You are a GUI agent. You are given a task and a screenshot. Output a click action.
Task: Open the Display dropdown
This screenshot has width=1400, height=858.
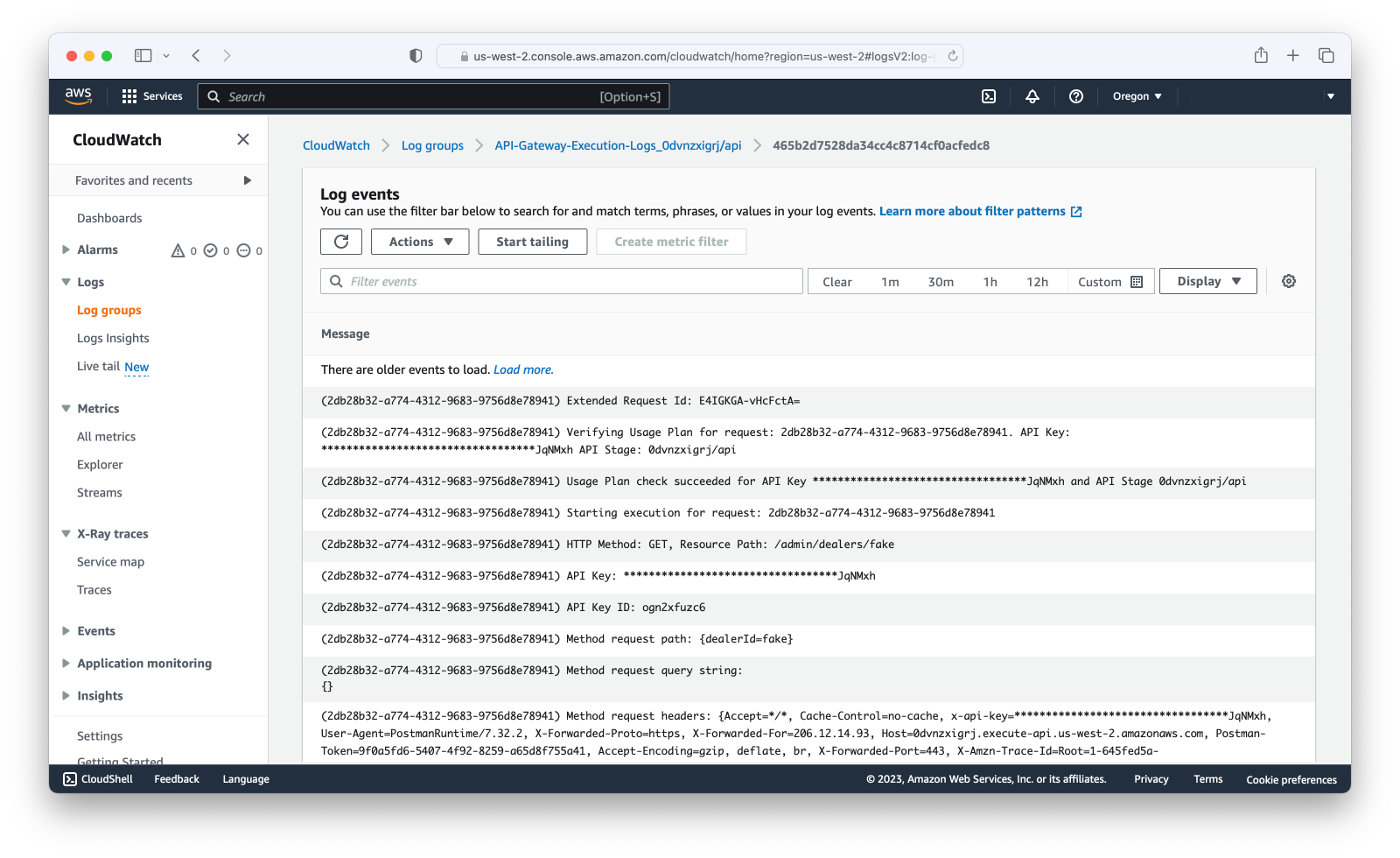click(1208, 281)
